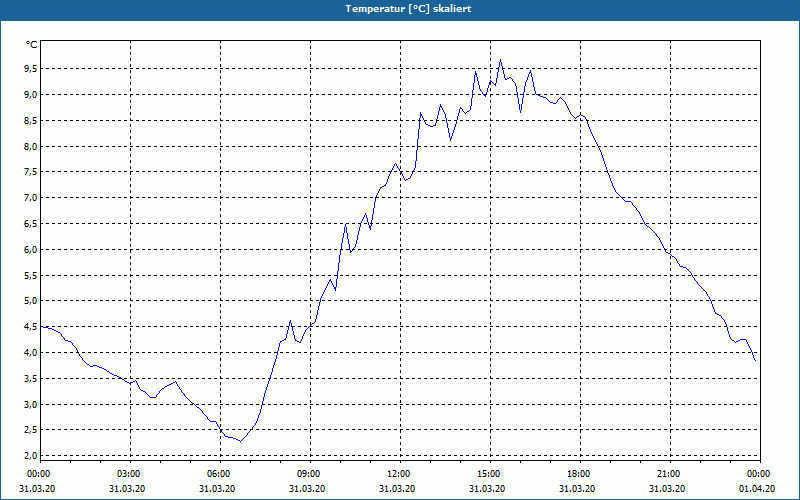Screen dimensions: 800x500
Task: Select the '06:00' time label
Action: [219, 474]
